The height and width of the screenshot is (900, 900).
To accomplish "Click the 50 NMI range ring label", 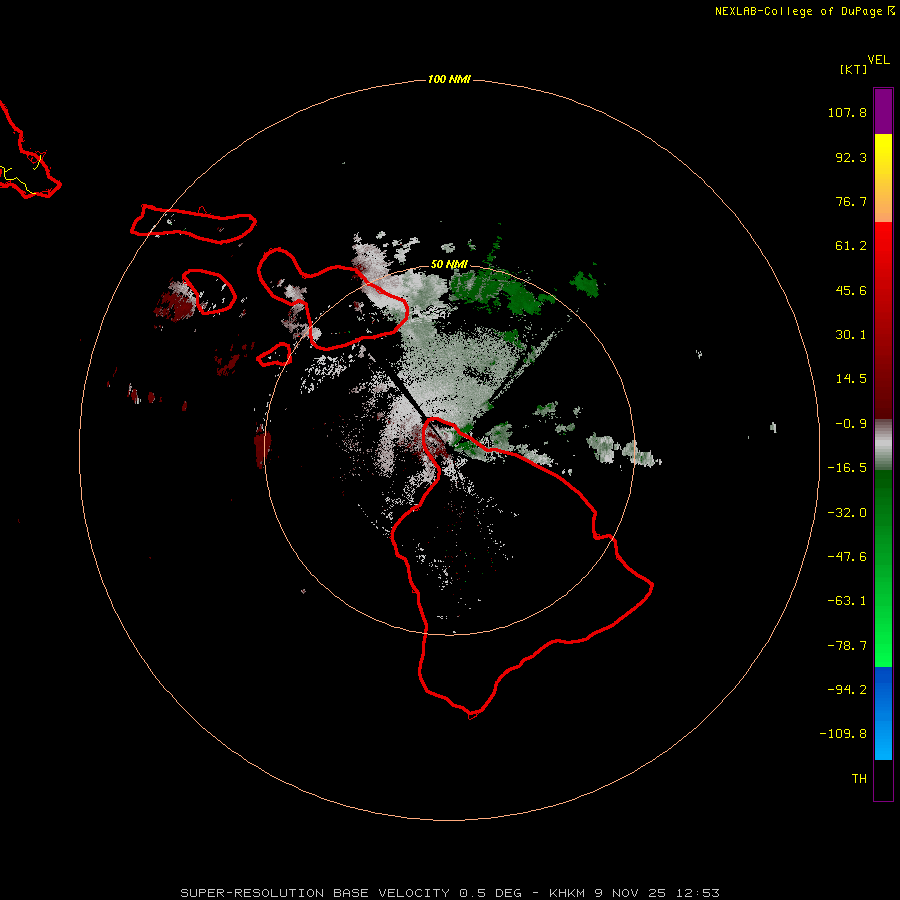I will [x=449, y=265].
